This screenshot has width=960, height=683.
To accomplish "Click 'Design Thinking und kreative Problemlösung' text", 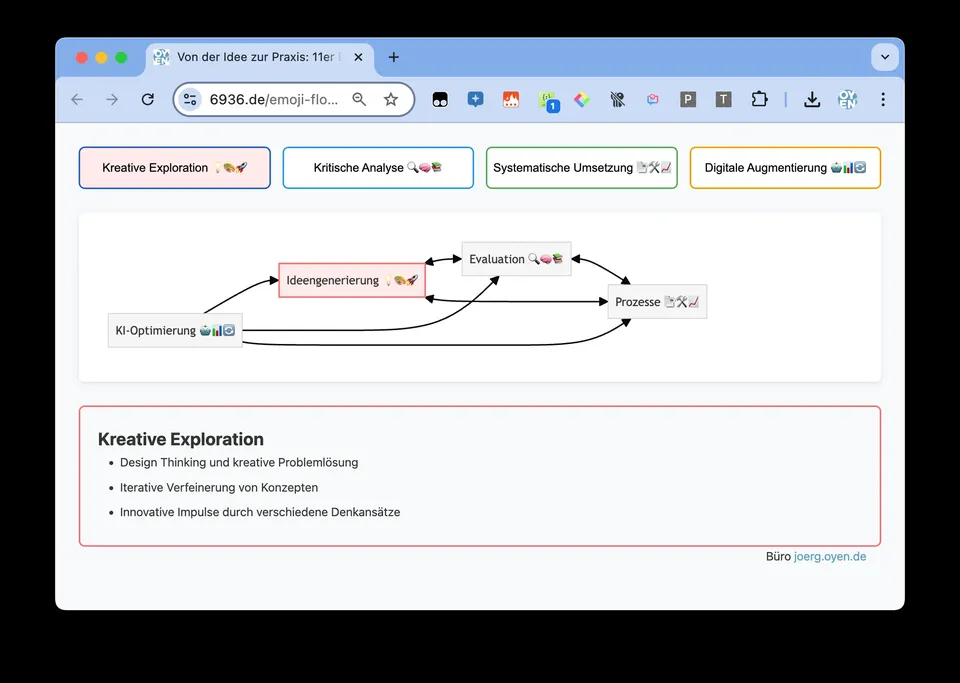I will 239,463.
